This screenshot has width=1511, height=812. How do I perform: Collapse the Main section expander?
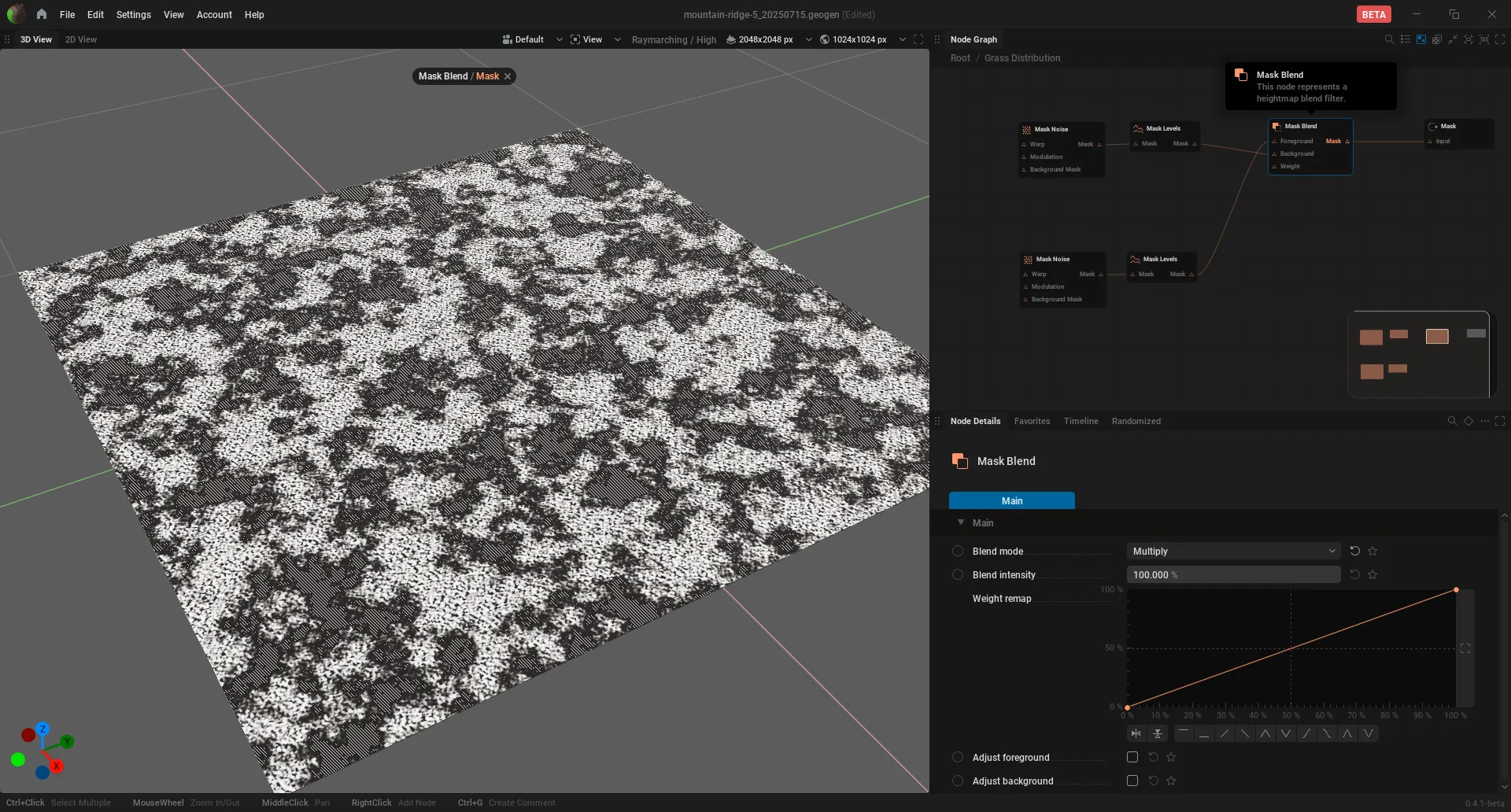[x=961, y=522]
